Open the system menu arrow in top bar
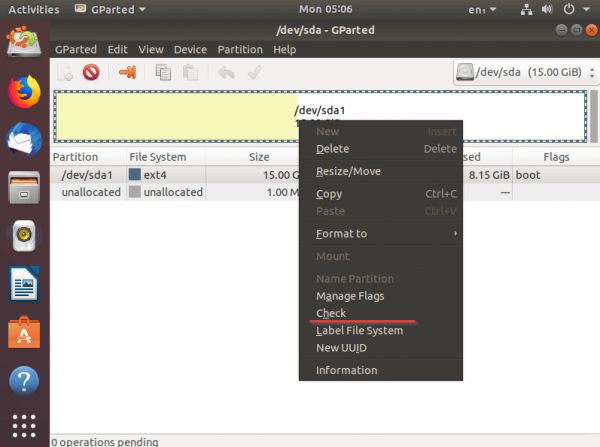This screenshot has height=447, width=600. (587, 9)
